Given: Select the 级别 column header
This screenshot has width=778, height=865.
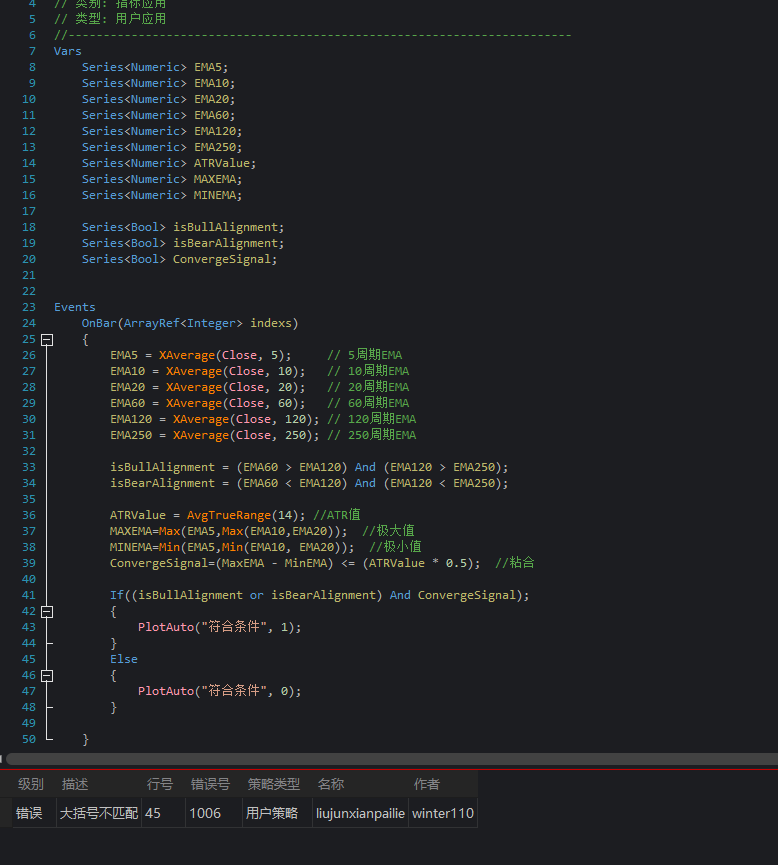Looking at the screenshot, I should 30,784.
